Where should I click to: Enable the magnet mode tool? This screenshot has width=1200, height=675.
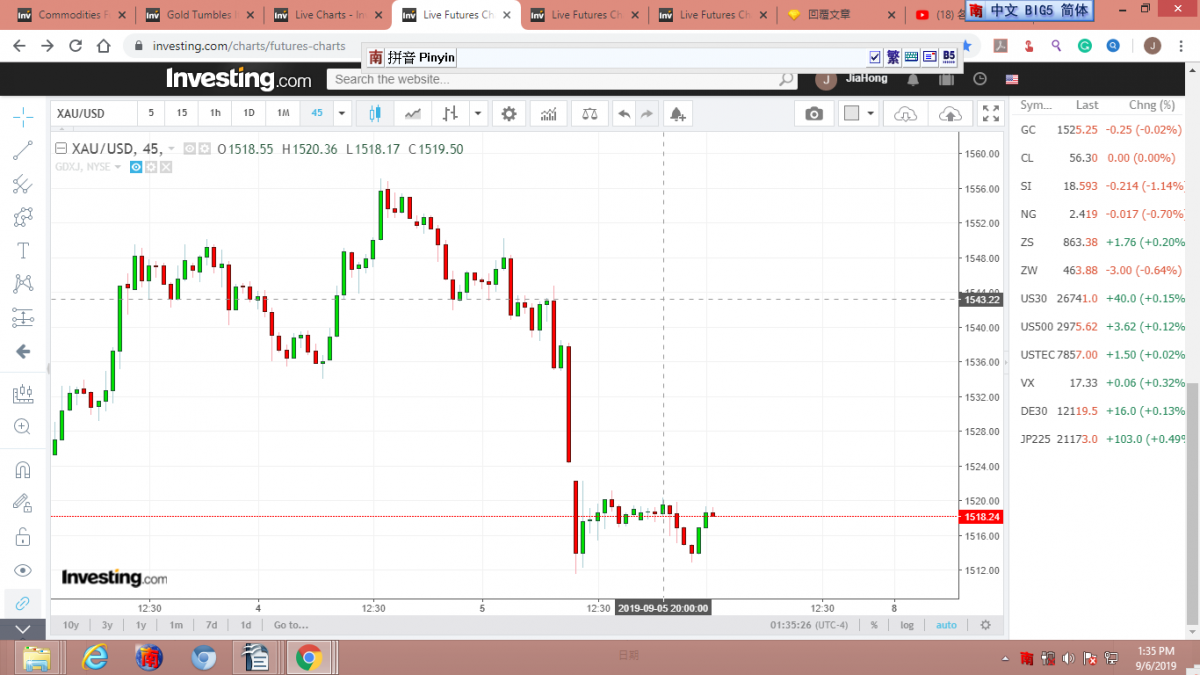(x=22, y=470)
